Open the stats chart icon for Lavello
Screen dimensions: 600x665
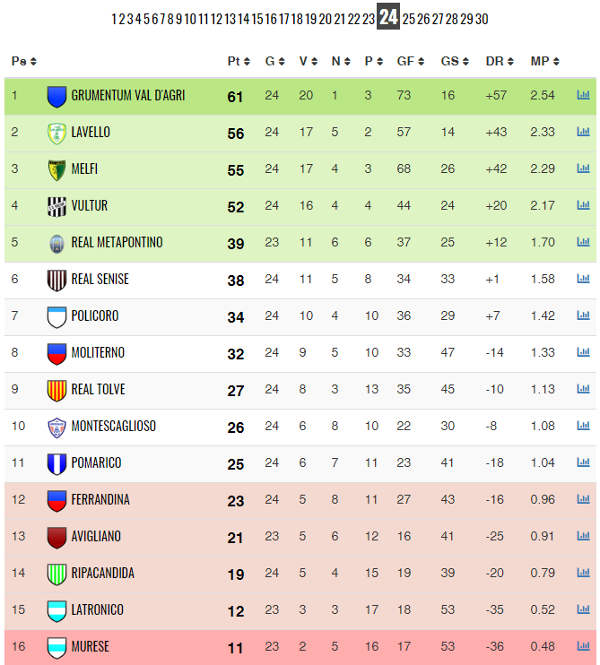click(x=583, y=131)
